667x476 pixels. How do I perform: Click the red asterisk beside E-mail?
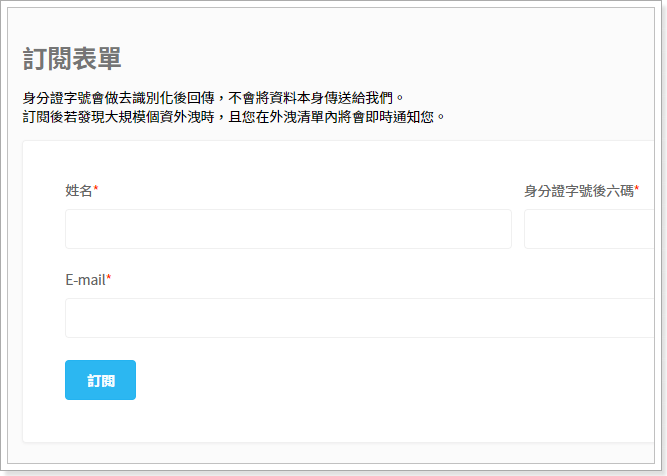pos(109,279)
